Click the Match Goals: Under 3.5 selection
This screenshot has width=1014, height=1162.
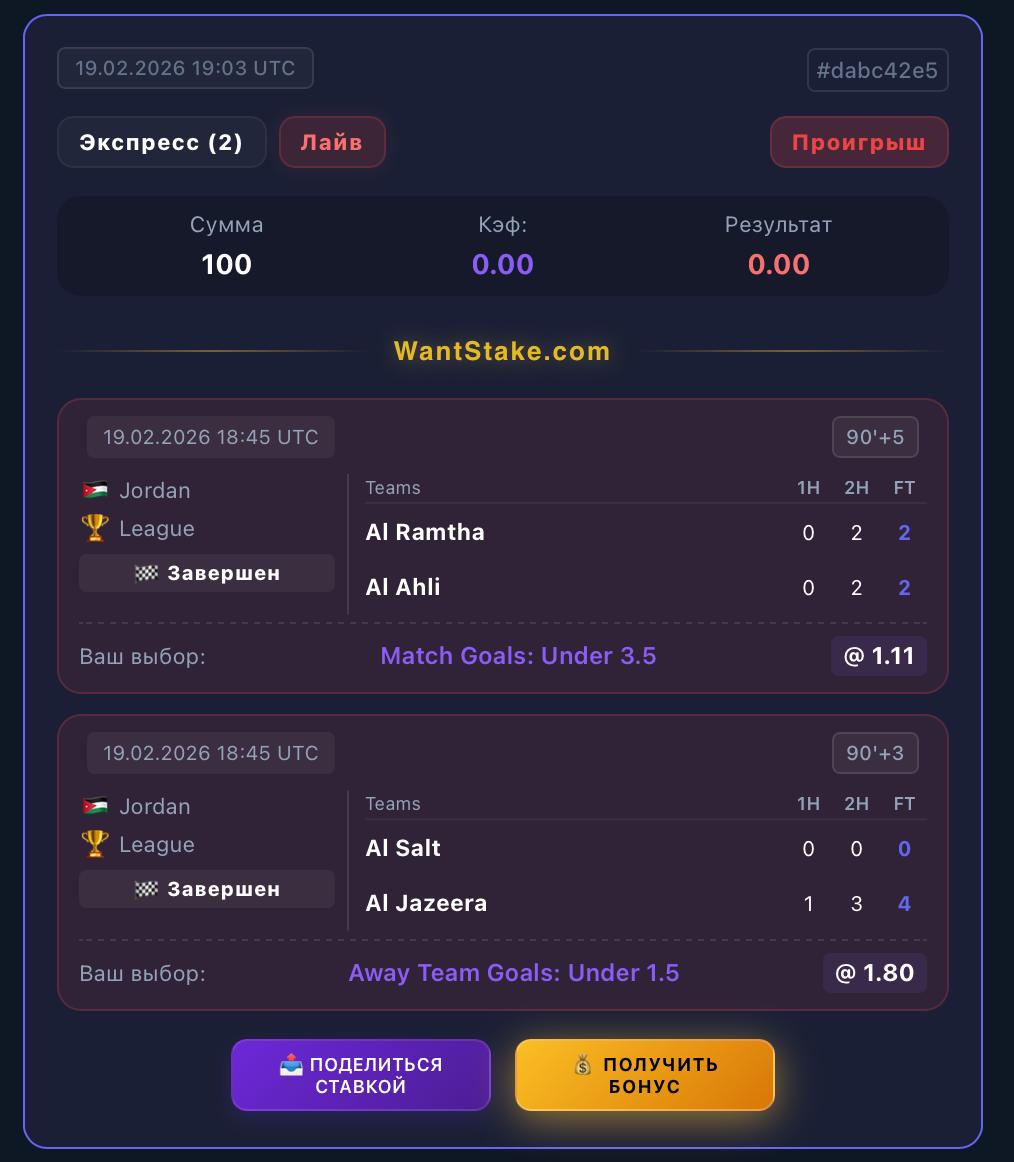click(518, 656)
